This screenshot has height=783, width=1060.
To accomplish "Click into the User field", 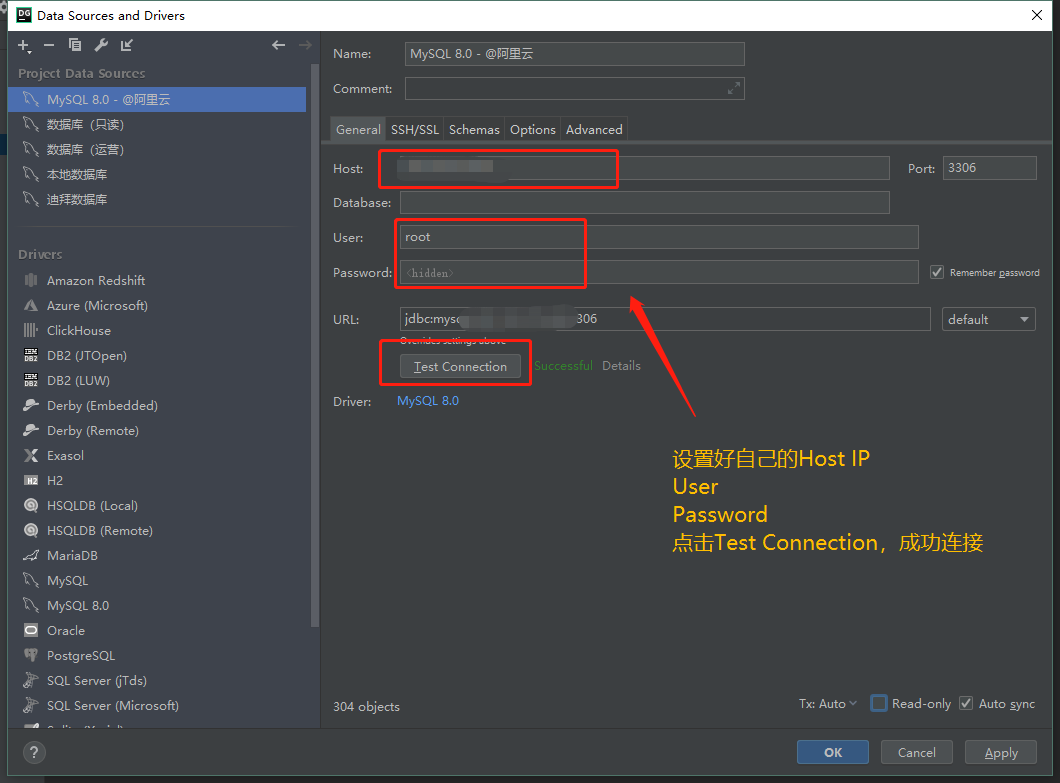I will pos(659,237).
